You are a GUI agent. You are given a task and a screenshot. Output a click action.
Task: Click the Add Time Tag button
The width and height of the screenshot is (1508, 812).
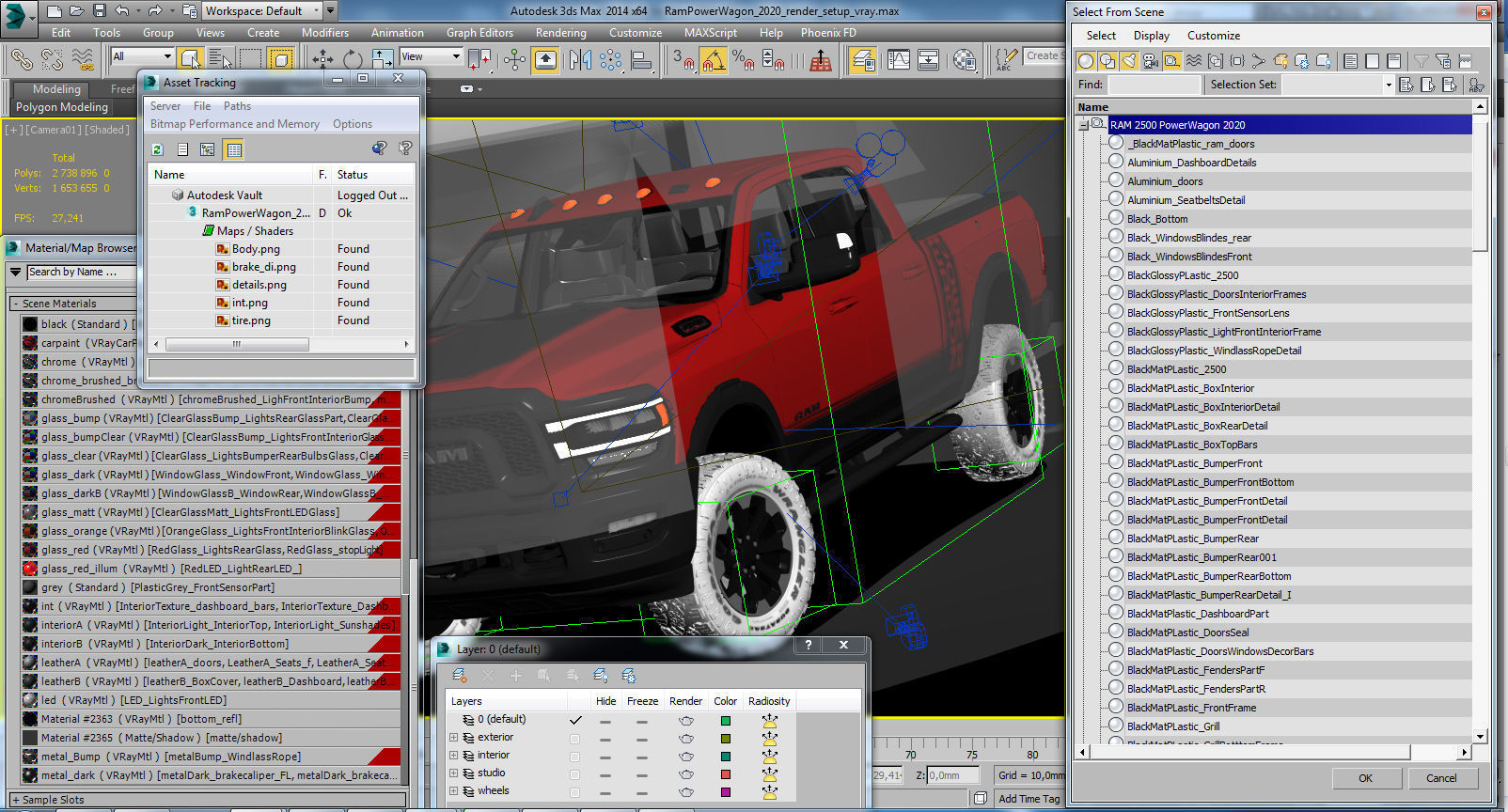[x=1029, y=799]
